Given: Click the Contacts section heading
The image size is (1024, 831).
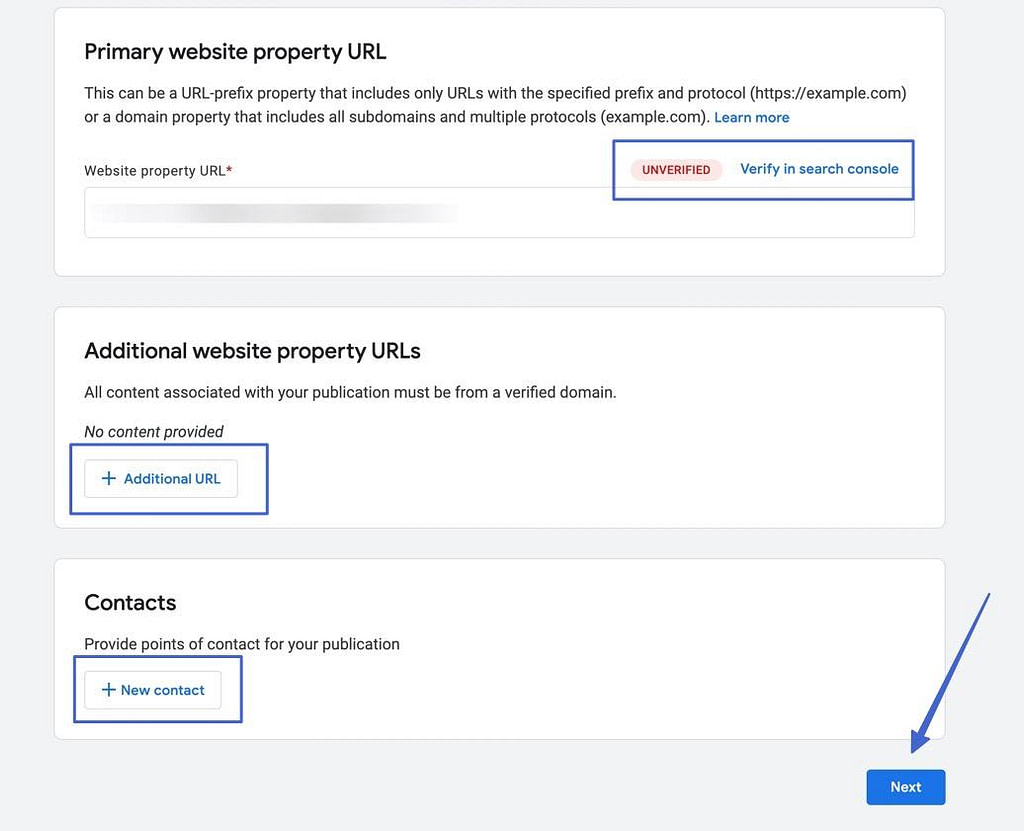Looking at the screenshot, I should click(130, 602).
